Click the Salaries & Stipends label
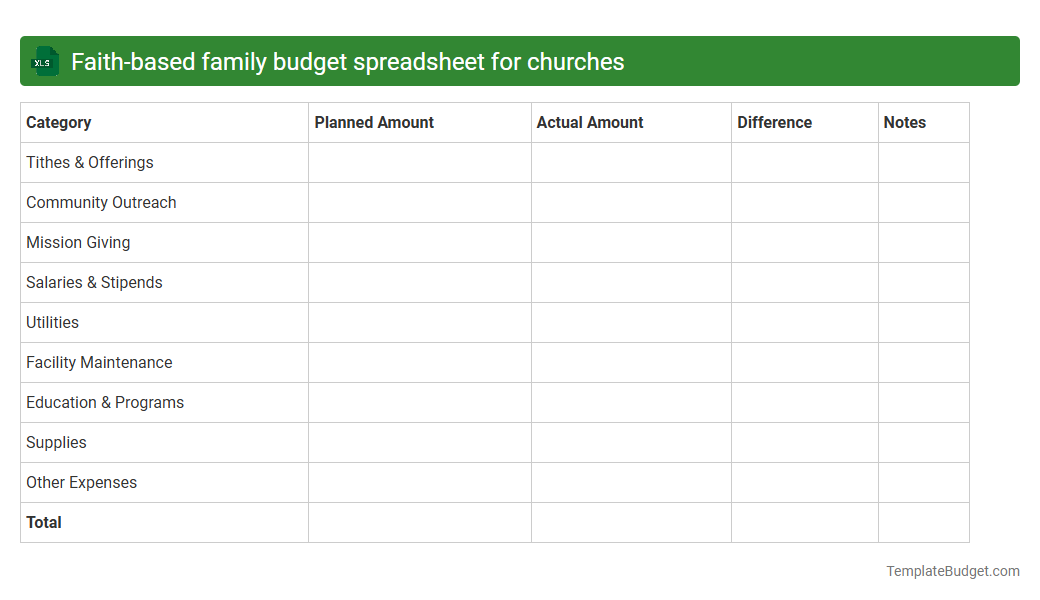 [94, 282]
